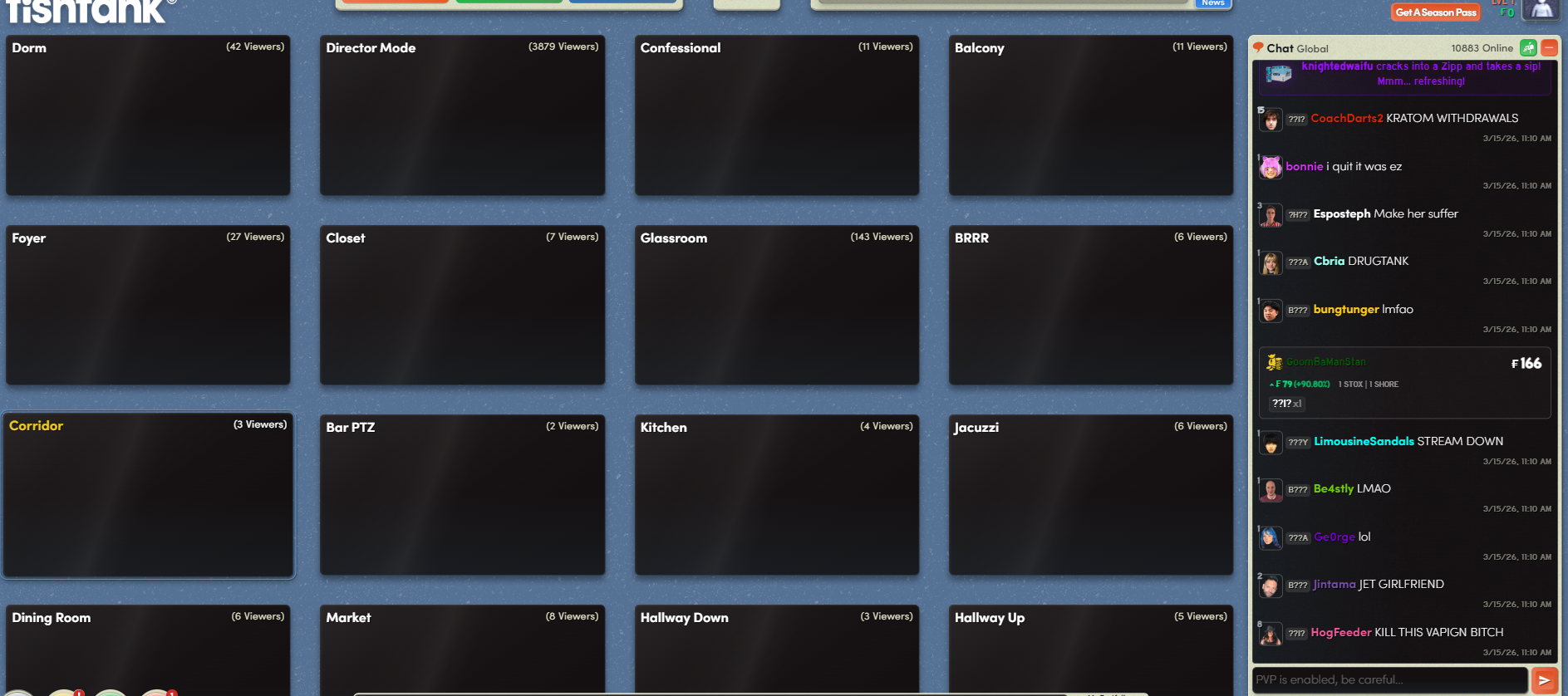
Task: Minimize the chat panel with the orange minus button
Action: pos(1549,48)
